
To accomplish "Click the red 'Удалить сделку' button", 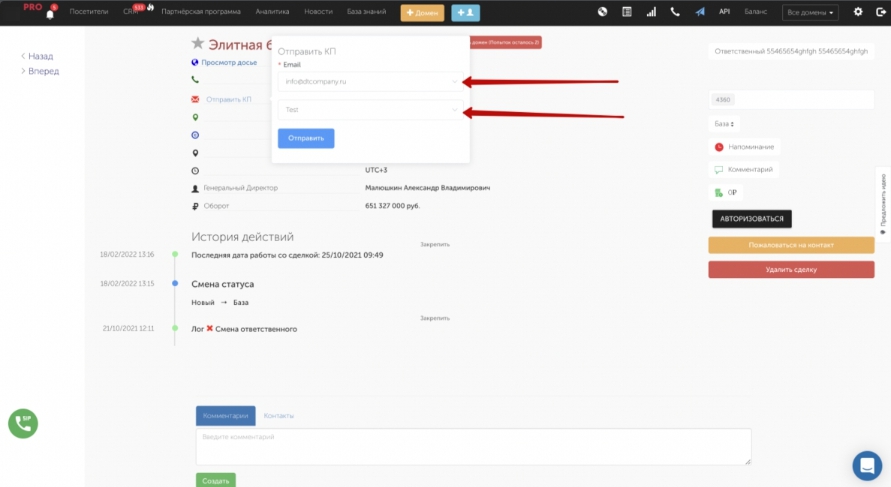I will 790,269.
